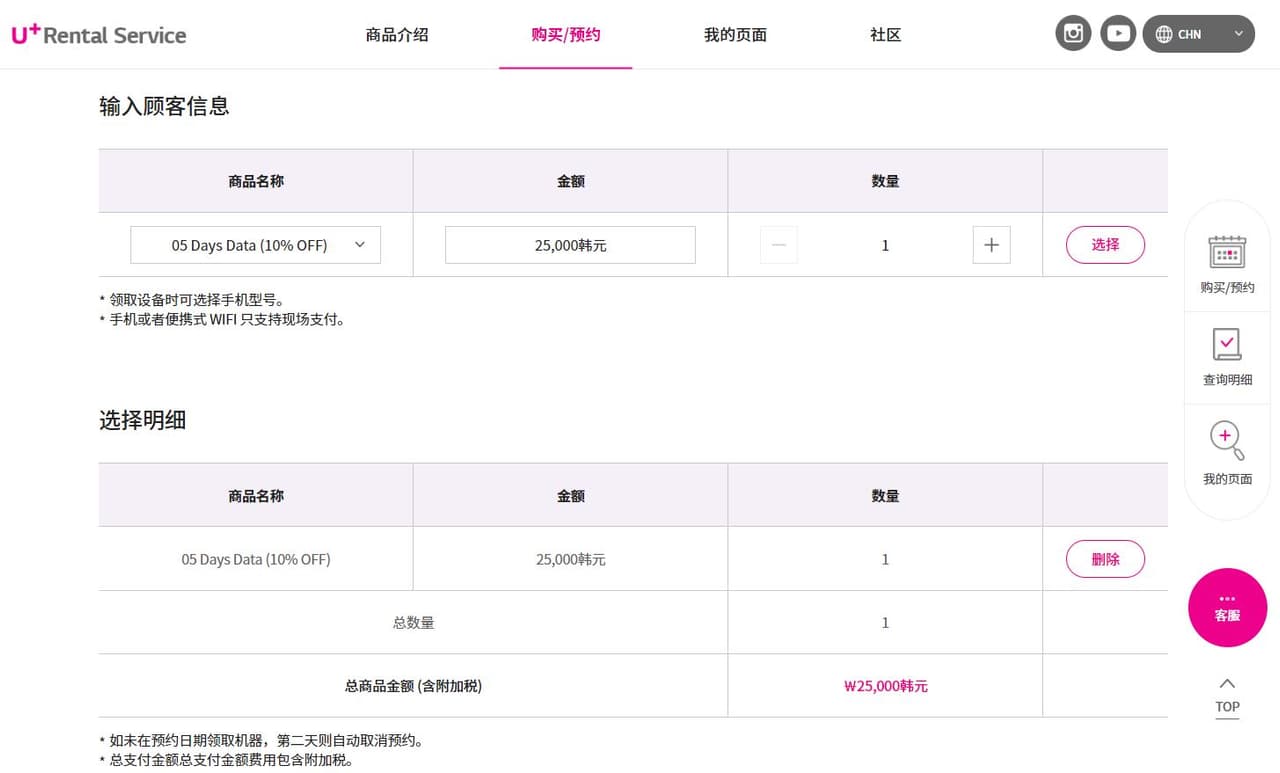Expand the 05 Days Data product dropdown
Image resolution: width=1280 pixels, height=773 pixels.
click(256, 245)
